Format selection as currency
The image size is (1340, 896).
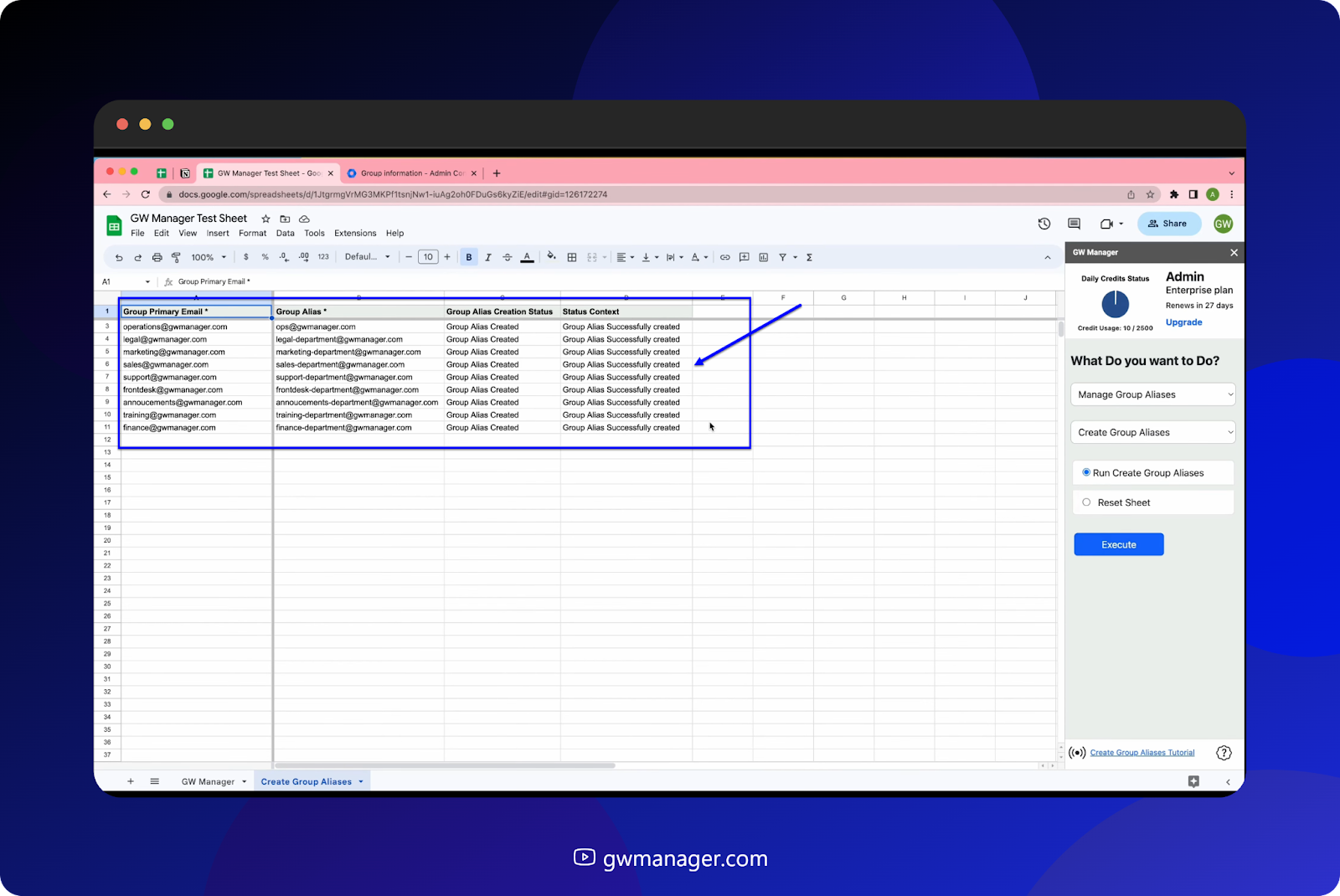tap(246, 257)
